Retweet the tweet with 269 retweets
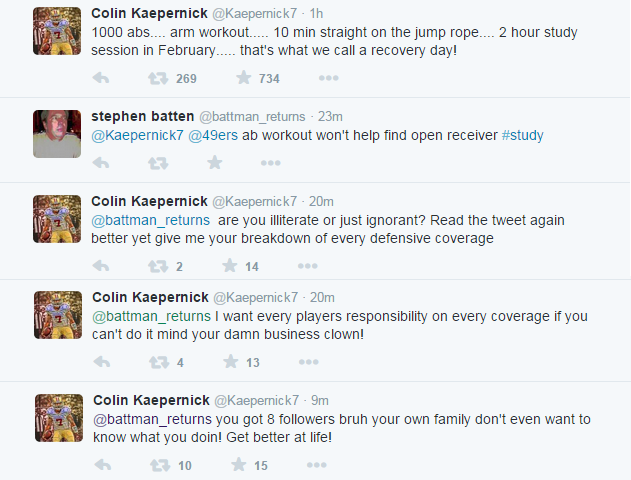This screenshot has width=631, height=480. click(x=158, y=78)
